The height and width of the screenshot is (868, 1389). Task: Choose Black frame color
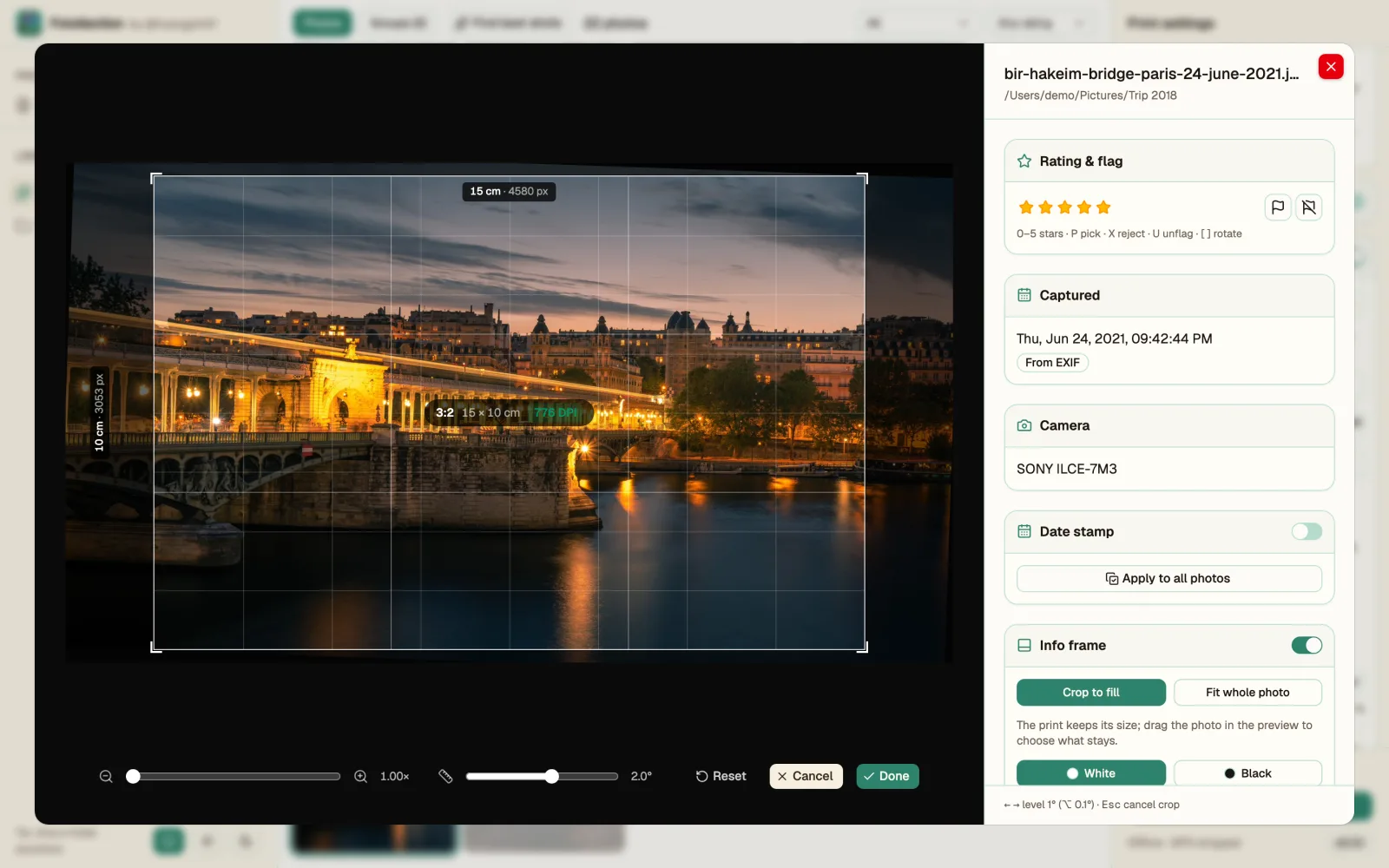[x=1247, y=773]
